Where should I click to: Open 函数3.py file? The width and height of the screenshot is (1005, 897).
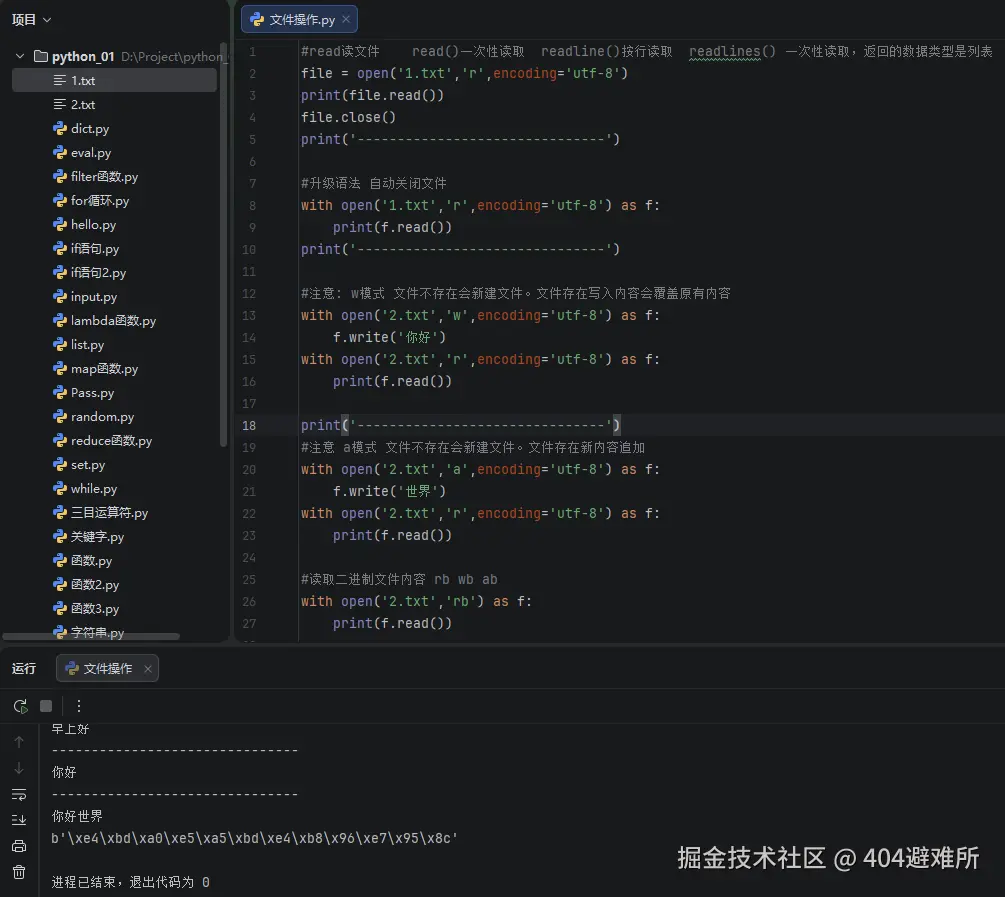pos(95,608)
